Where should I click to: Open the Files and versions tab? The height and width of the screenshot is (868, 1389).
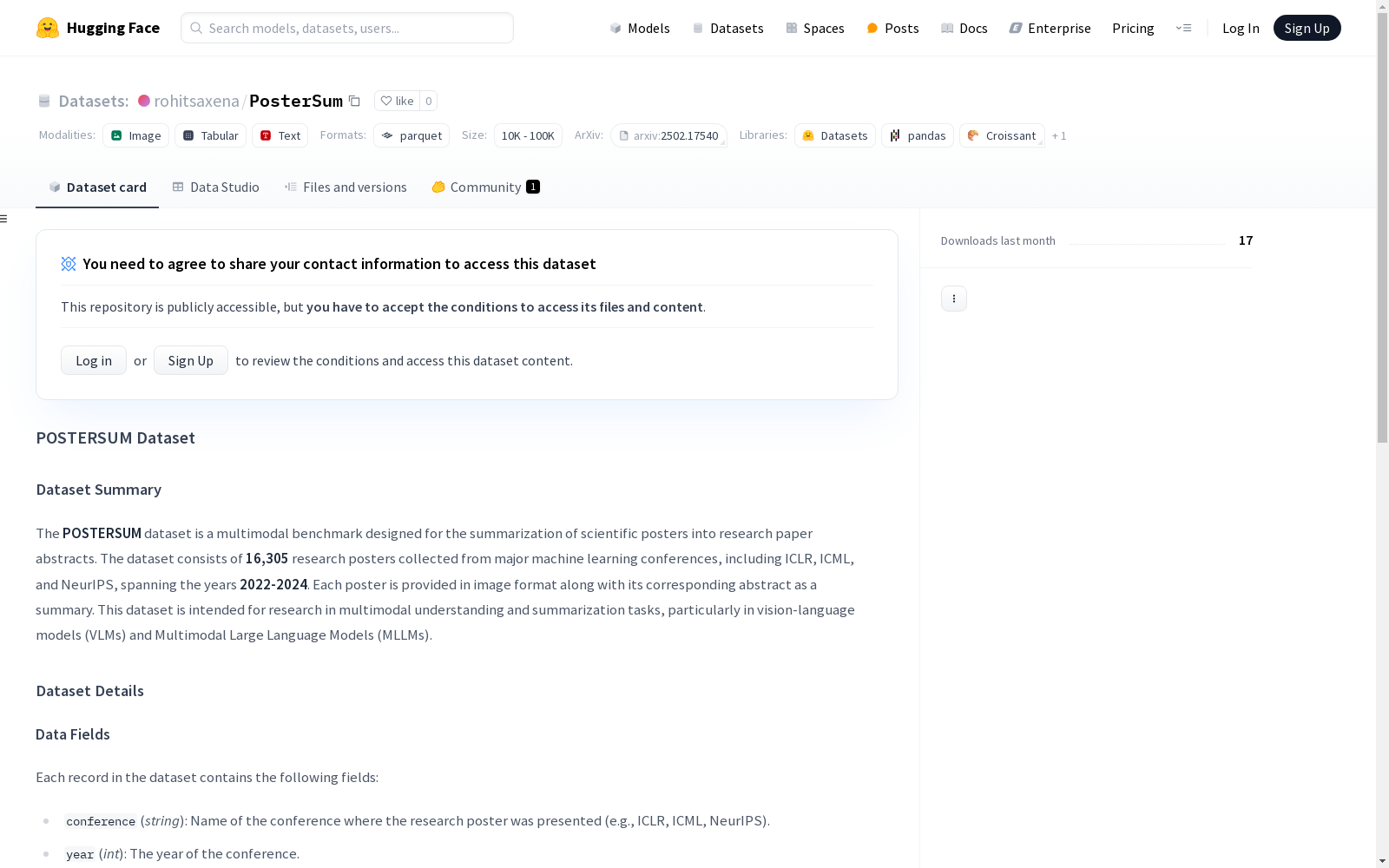coord(346,187)
